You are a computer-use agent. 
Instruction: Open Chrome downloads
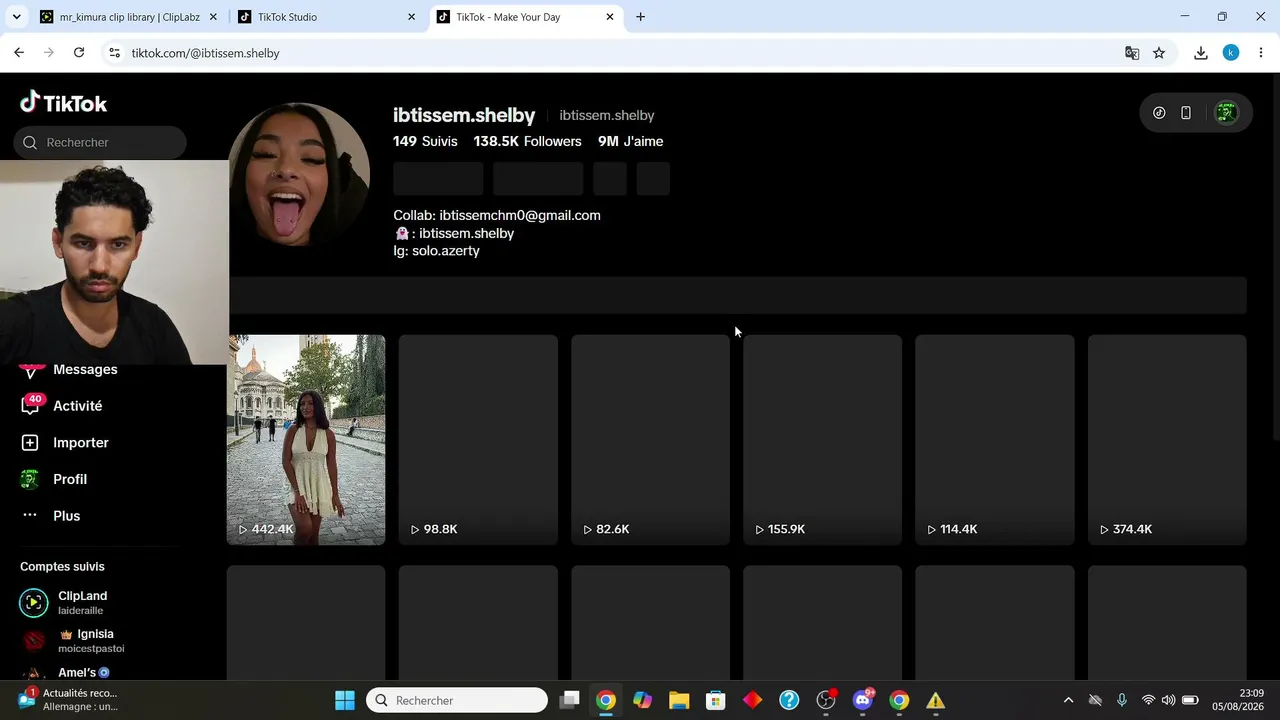(1201, 53)
